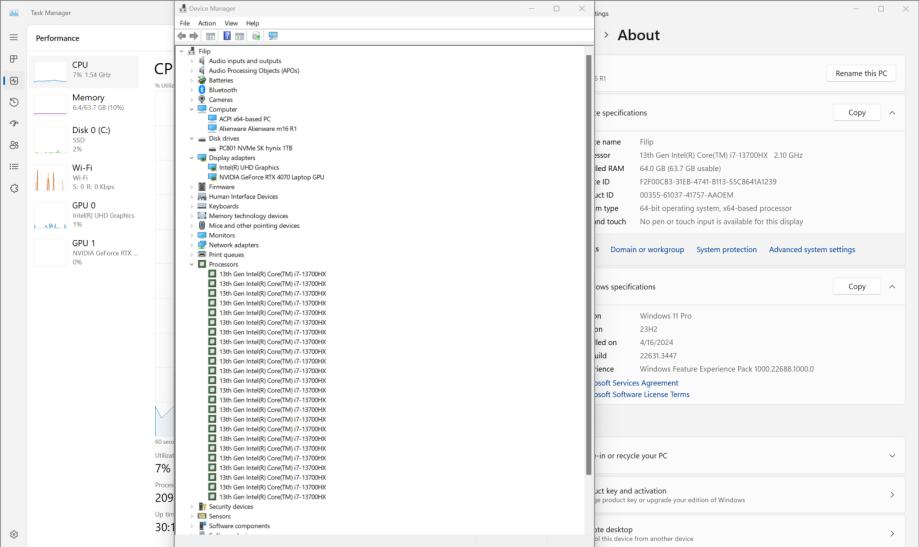
Task: Open App history icon in Task Manager sidebar
Action: [13, 102]
